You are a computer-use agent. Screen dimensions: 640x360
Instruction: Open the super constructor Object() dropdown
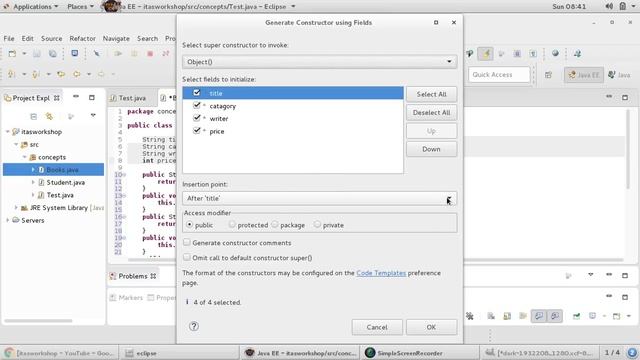320,62
